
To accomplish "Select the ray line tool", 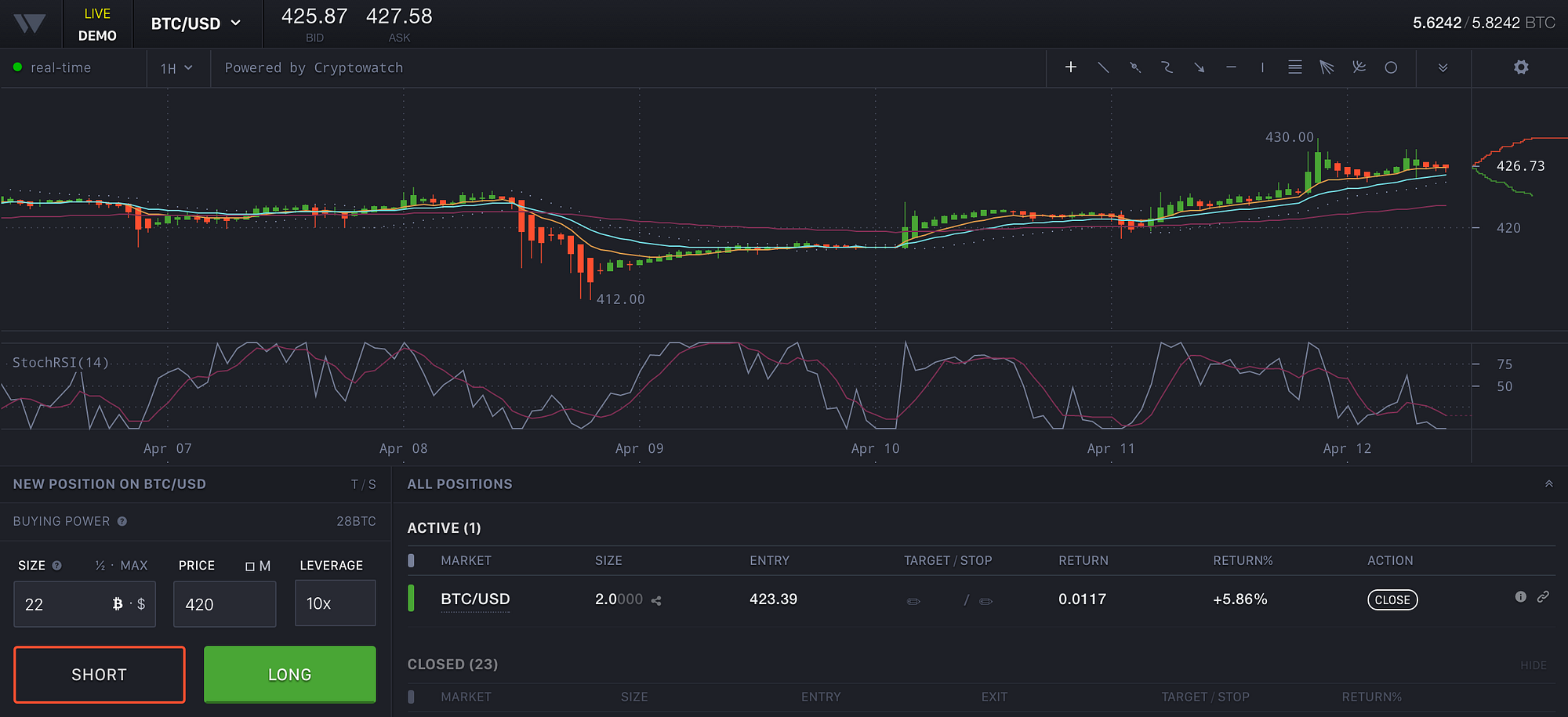I will coord(1135,67).
